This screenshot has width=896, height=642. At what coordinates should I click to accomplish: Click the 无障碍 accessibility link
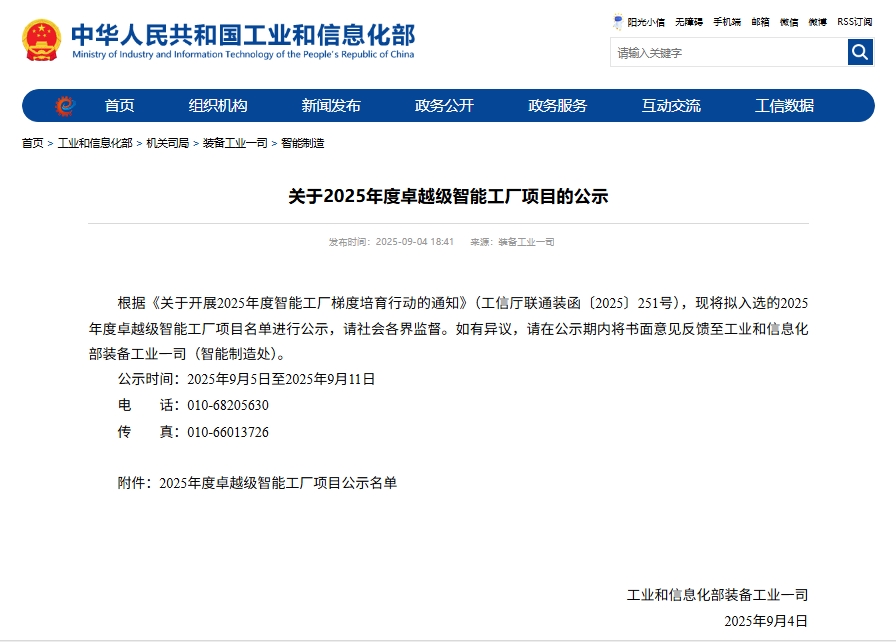point(689,22)
